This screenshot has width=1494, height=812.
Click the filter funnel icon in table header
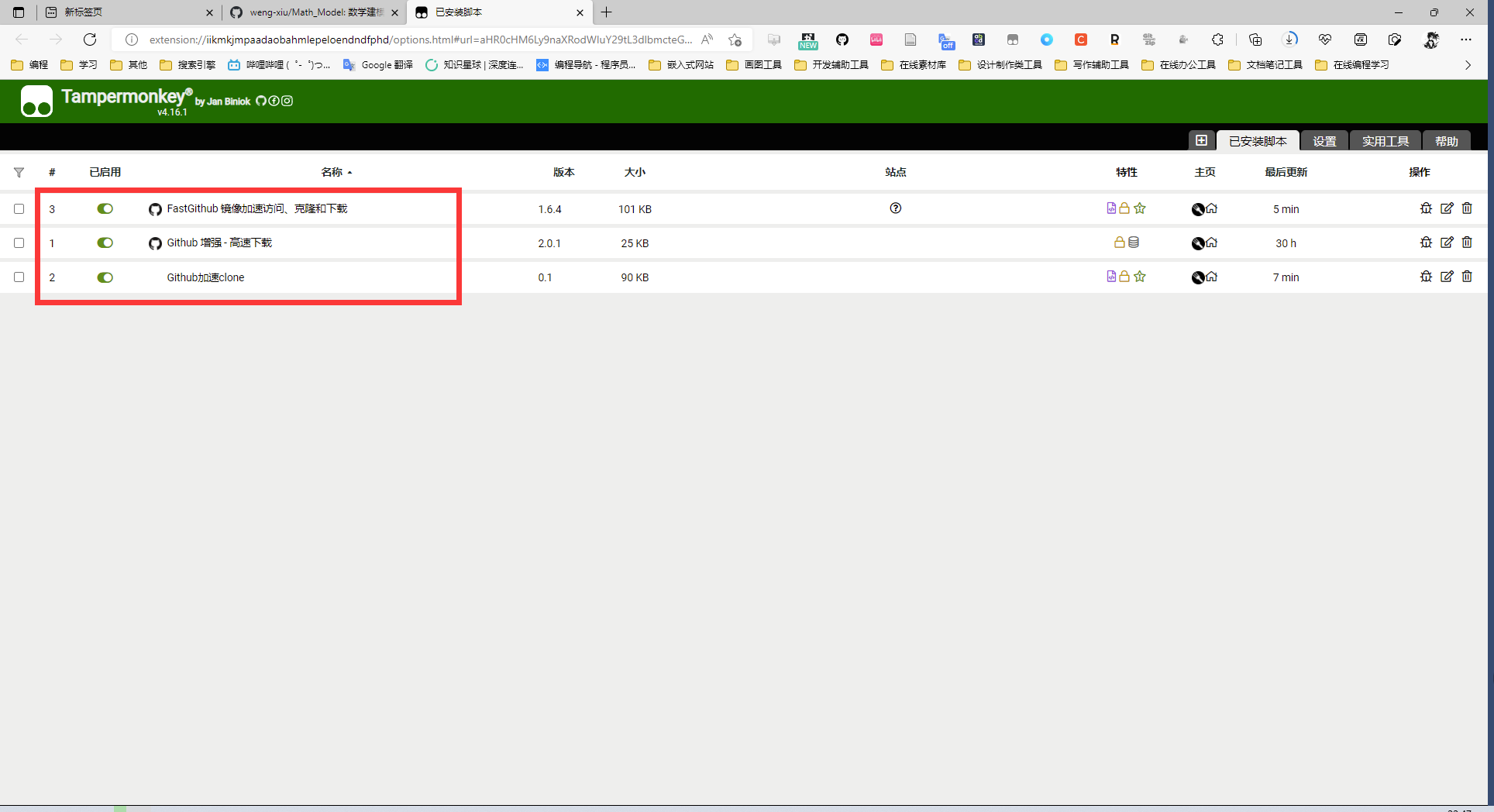coord(19,172)
